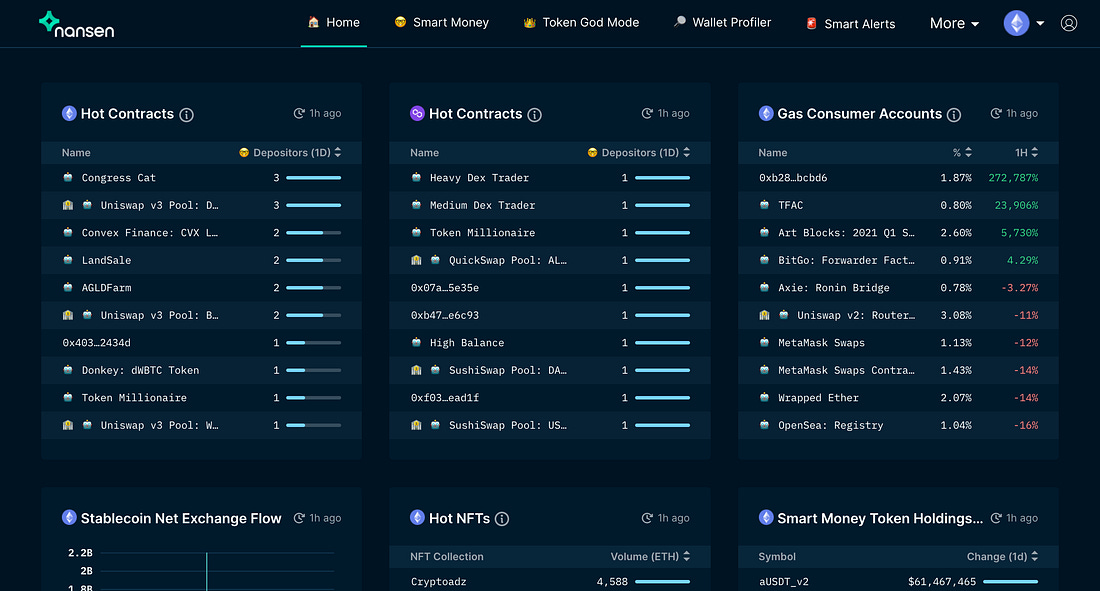The width and height of the screenshot is (1100, 591).
Task: Open the Smart Alerts tab
Action: (851, 23)
